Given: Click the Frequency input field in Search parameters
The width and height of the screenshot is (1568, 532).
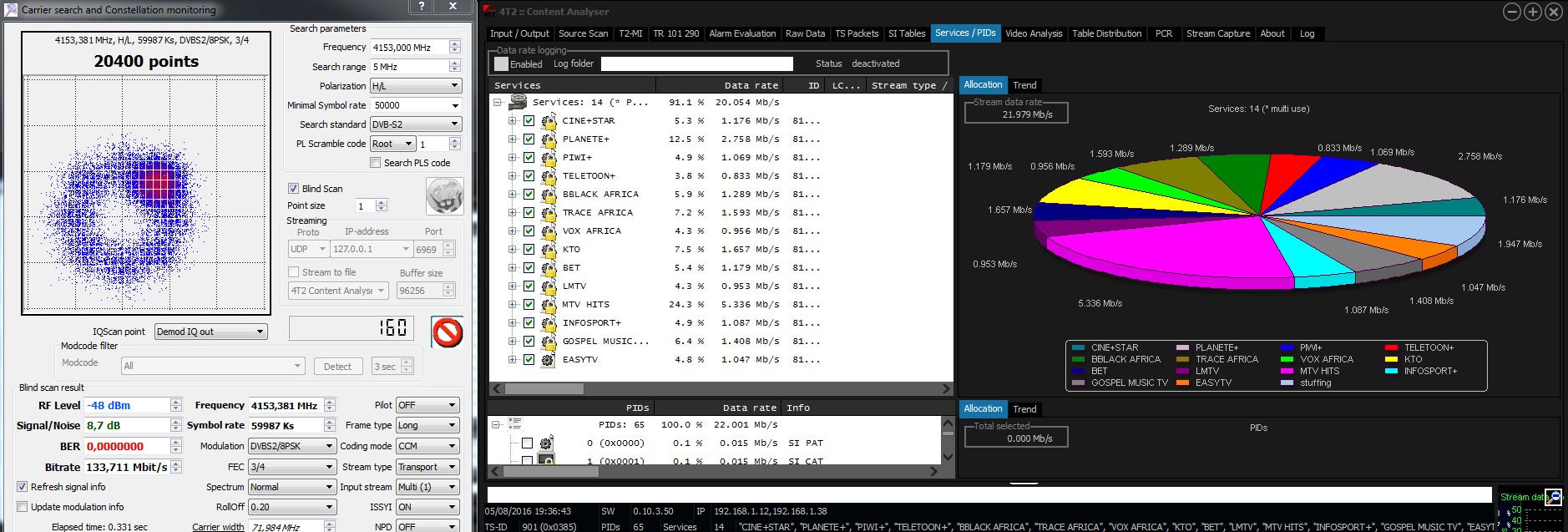Looking at the screenshot, I should tap(409, 48).
